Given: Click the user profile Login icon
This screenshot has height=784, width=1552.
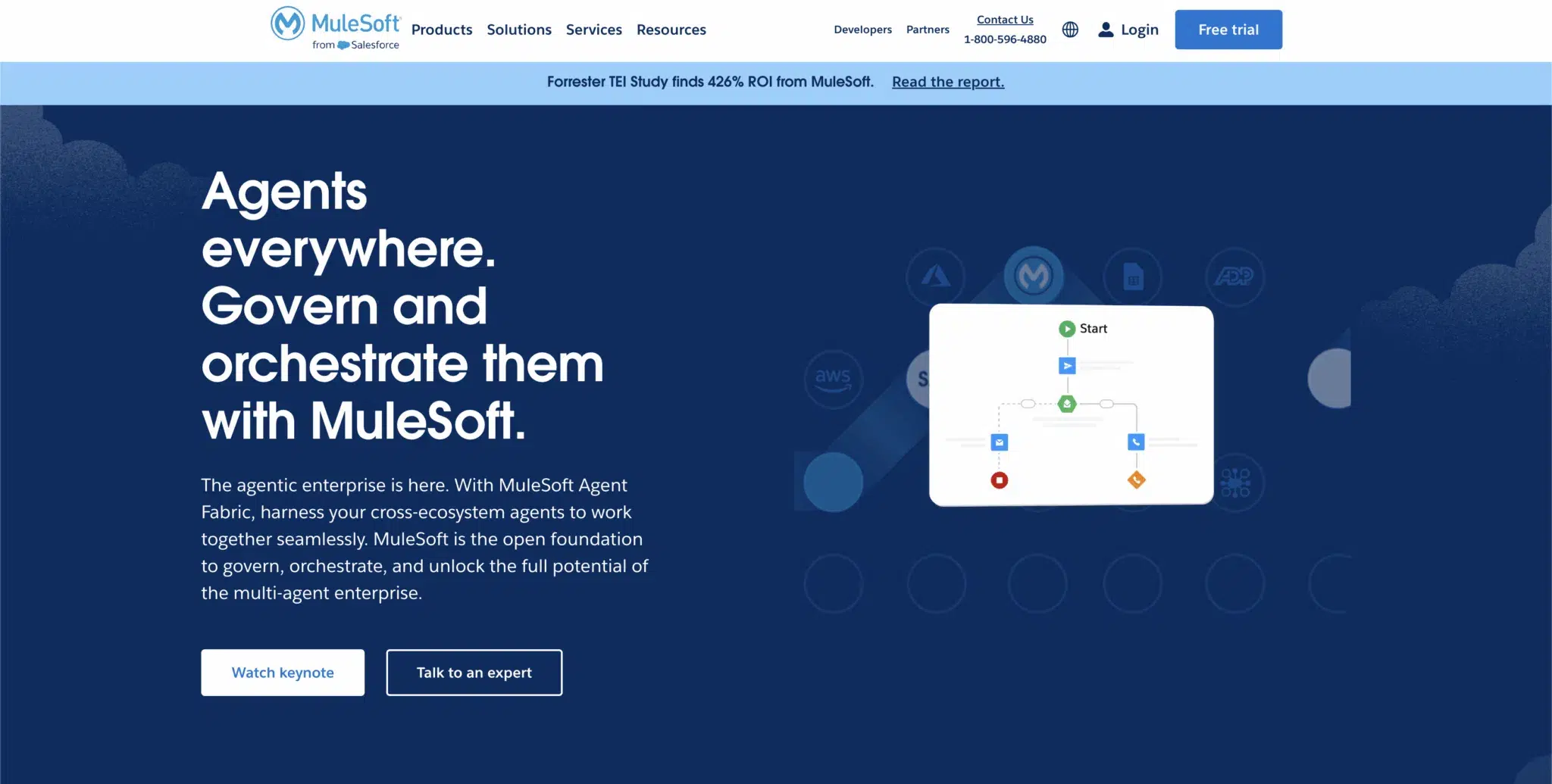Looking at the screenshot, I should (x=1106, y=30).
